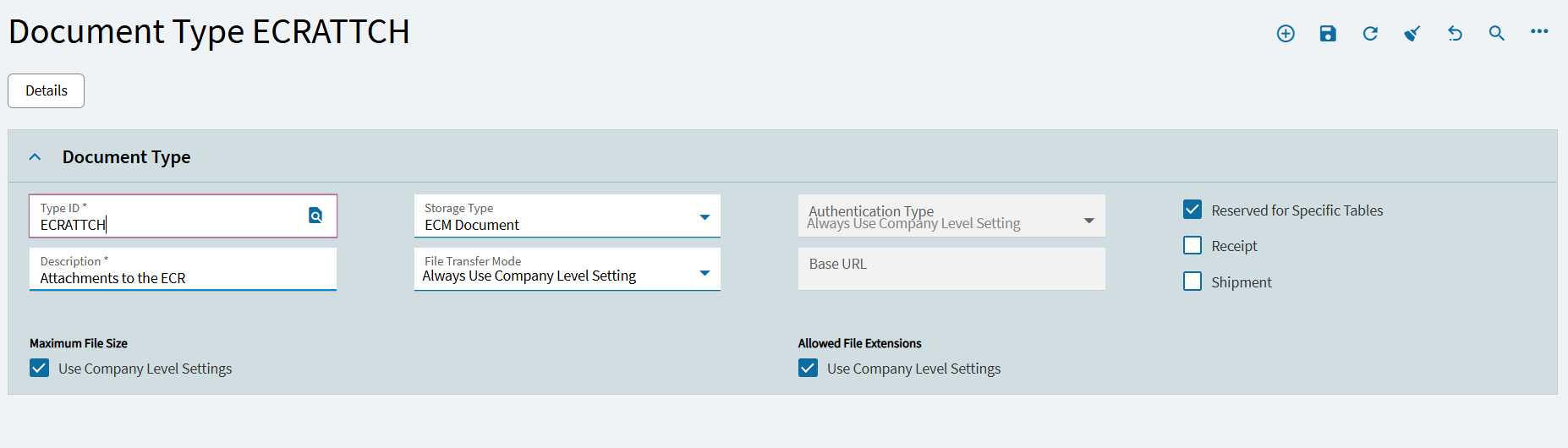Open the Authentication Type dropdown

pyautogui.click(x=1088, y=221)
